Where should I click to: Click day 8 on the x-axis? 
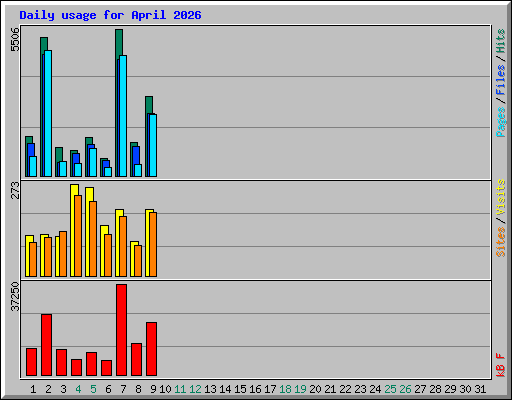[x=138, y=389]
